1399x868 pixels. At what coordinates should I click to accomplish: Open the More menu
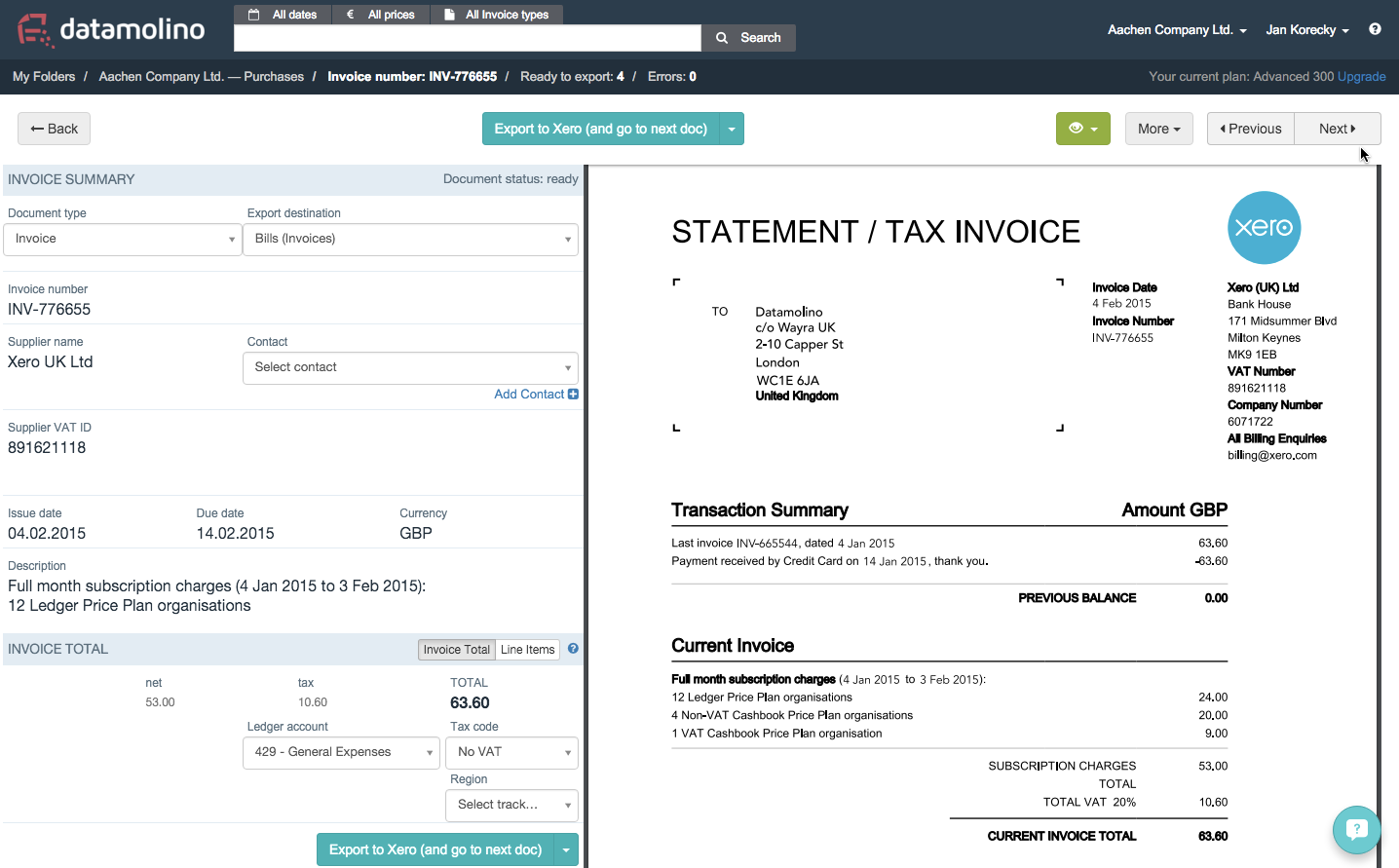[1159, 129]
